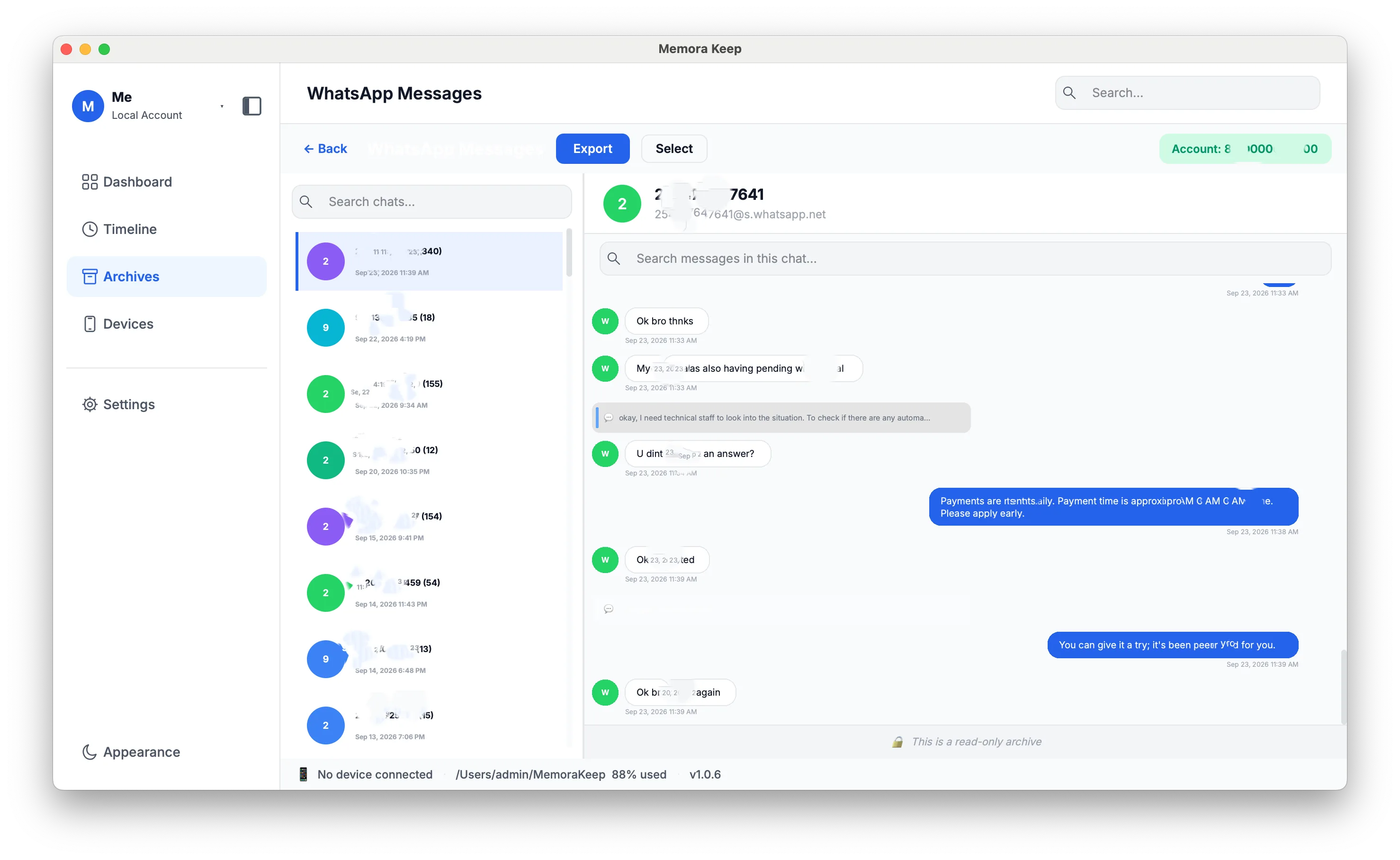The image size is (1400, 860).
Task: Go to the Timeline section
Action: pos(167,229)
